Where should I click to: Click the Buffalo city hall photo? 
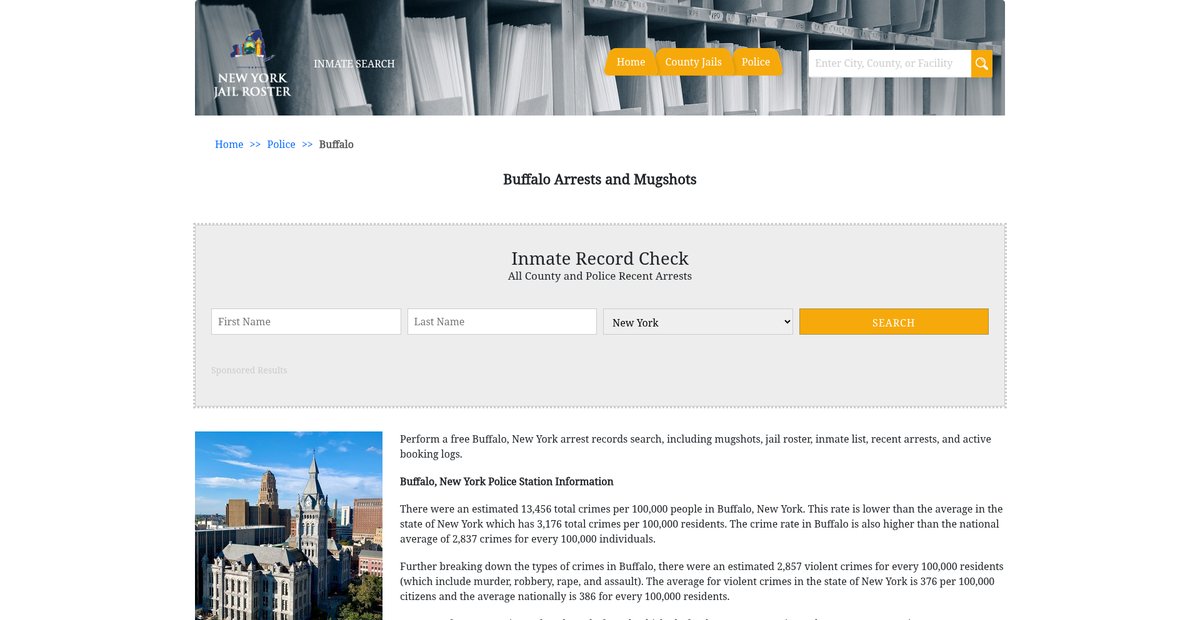click(x=289, y=526)
